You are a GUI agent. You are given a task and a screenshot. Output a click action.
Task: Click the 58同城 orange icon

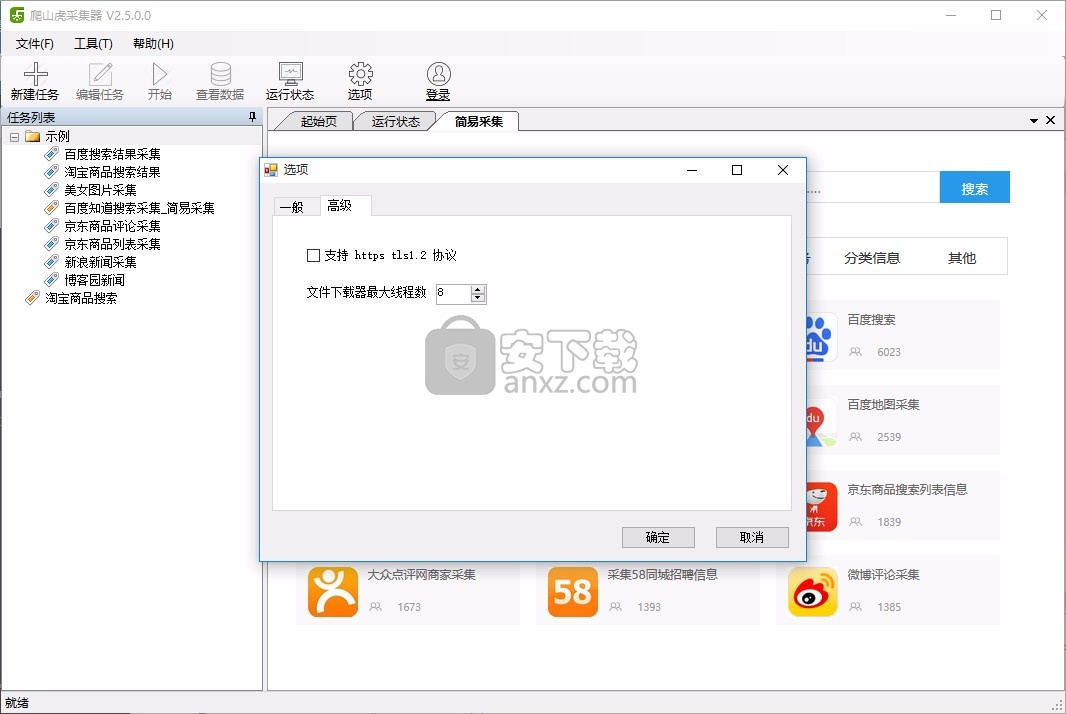pyautogui.click(x=573, y=592)
